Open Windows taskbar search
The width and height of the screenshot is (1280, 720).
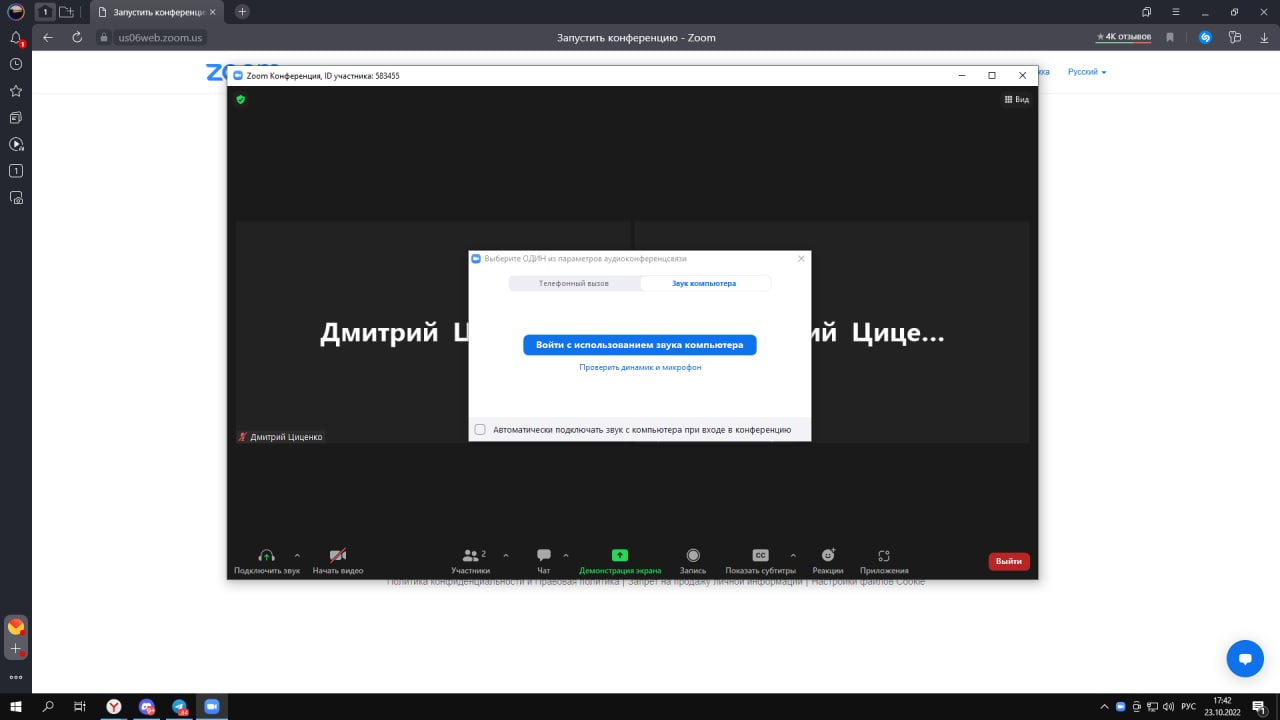coord(48,706)
